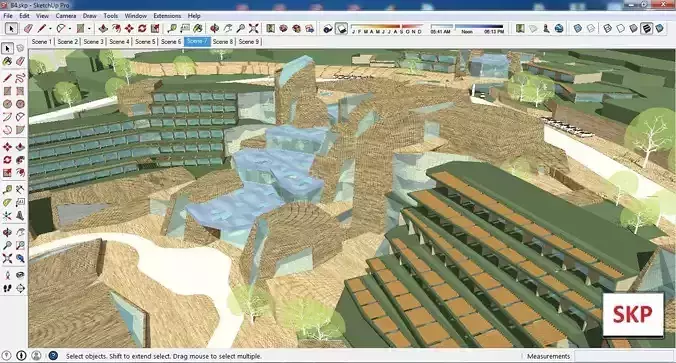The width and height of the screenshot is (676, 363).
Task: Switch to Wireframe face style
Action: pyautogui.click(x=607, y=28)
